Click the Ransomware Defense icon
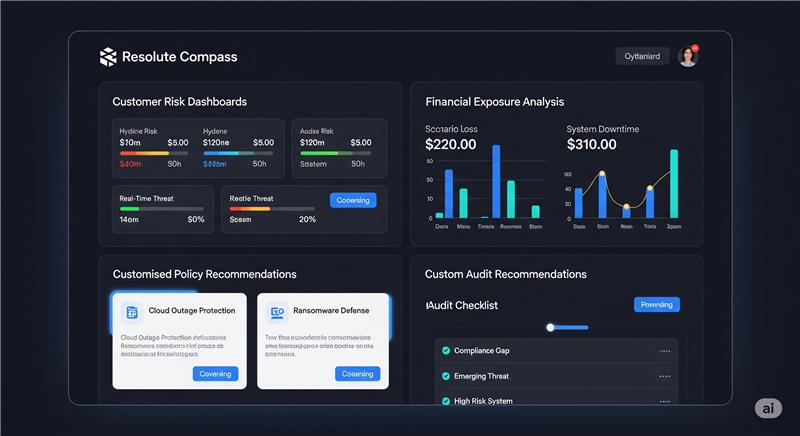 pyautogui.click(x=276, y=312)
